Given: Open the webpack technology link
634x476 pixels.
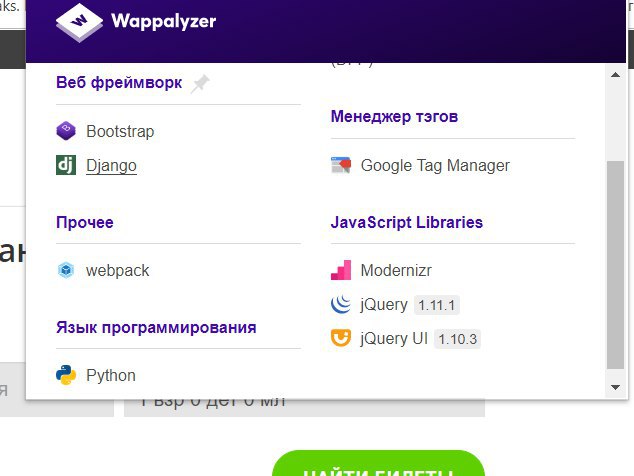Looking at the screenshot, I should click(x=117, y=271).
